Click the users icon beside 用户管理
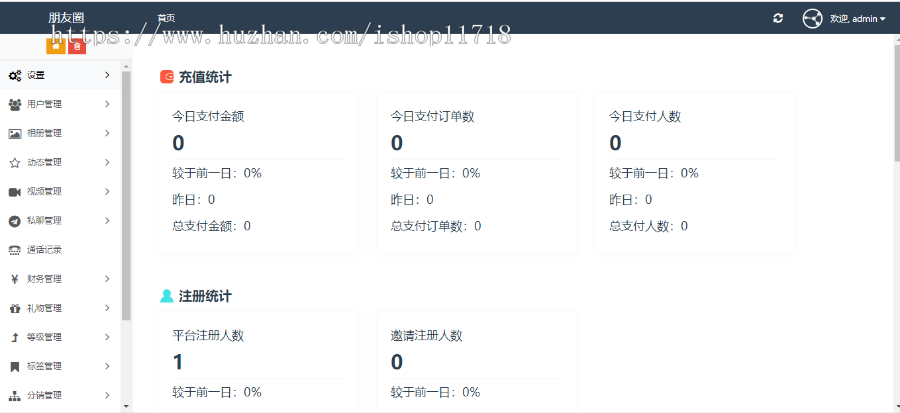Screen dimensions: 900x413 point(15,104)
